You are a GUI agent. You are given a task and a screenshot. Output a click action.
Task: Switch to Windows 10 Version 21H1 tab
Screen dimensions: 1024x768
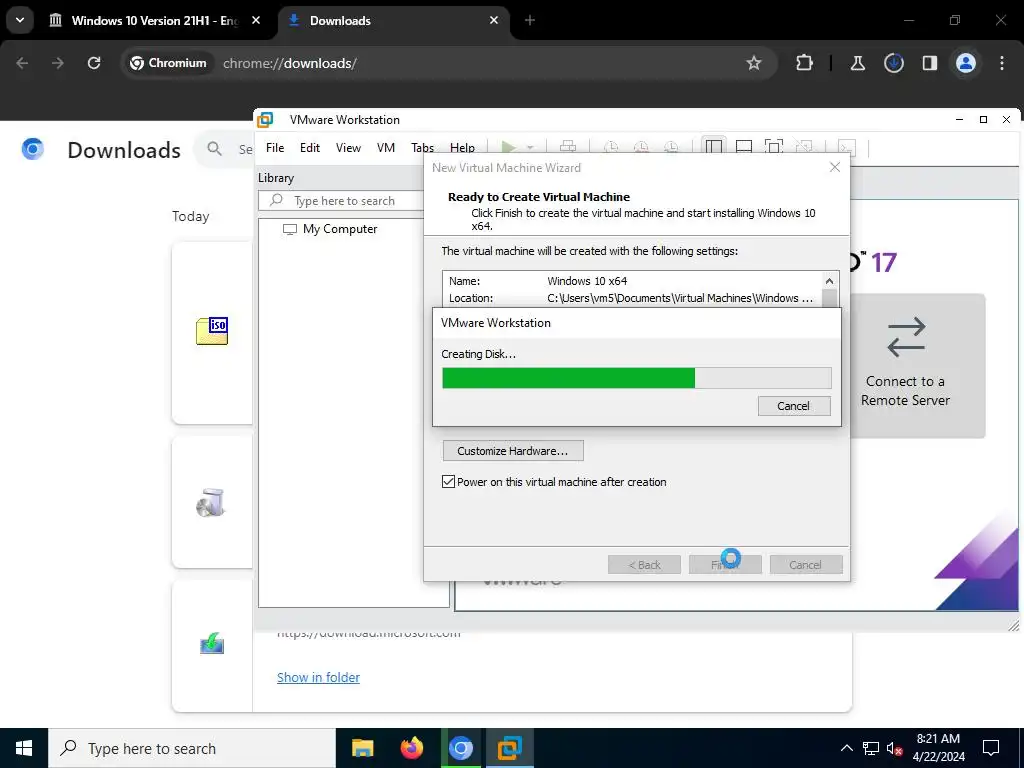point(155,20)
